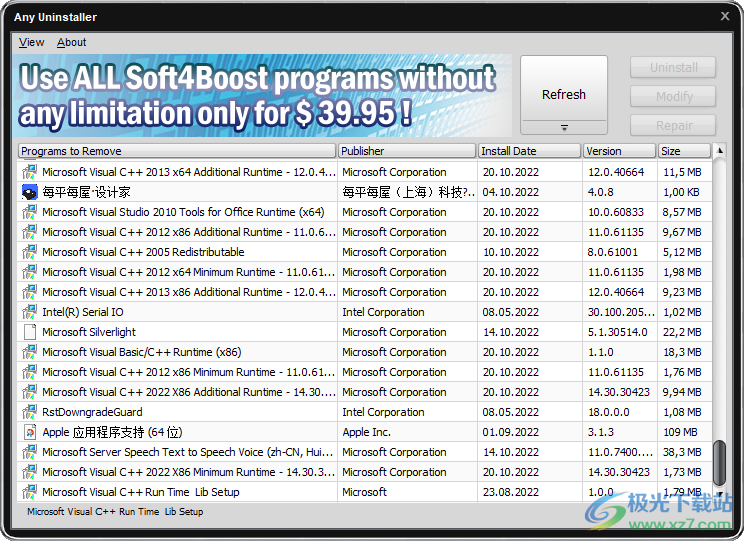The width and height of the screenshot is (744, 541).
Task: Close the Any Uninstaller window
Action: tap(725, 16)
